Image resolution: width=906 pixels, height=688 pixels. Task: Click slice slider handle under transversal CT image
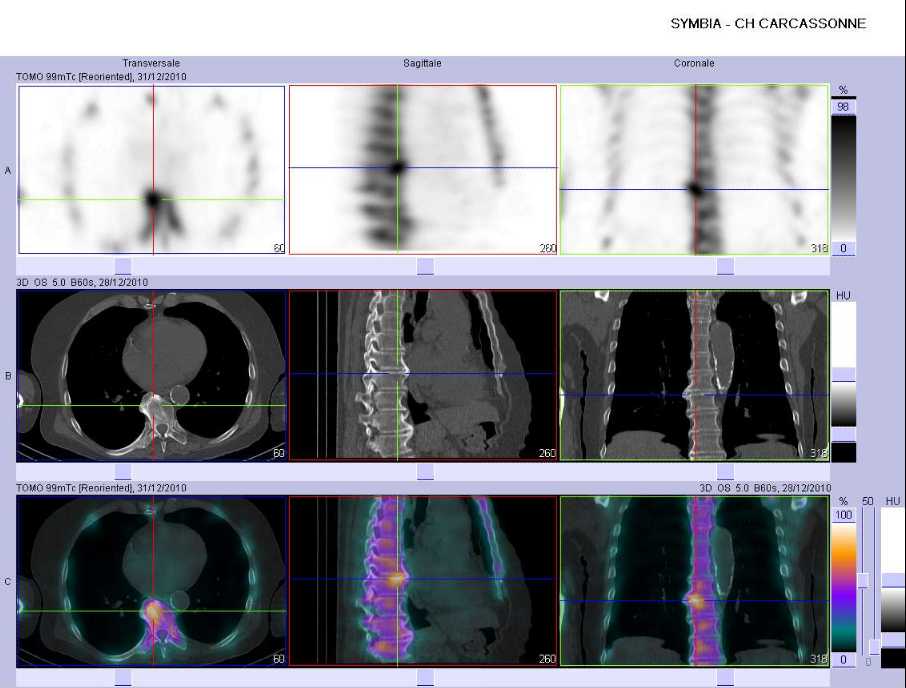point(123,472)
